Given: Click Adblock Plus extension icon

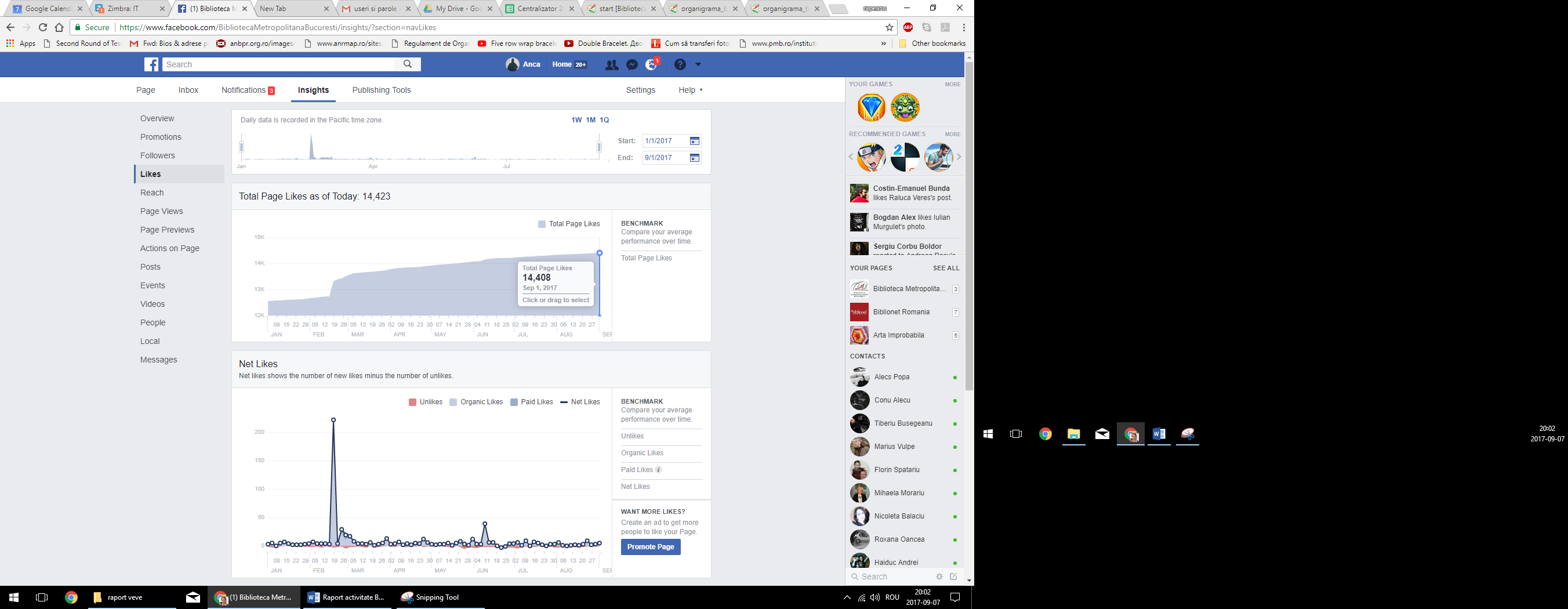Looking at the screenshot, I should [908, 27].
